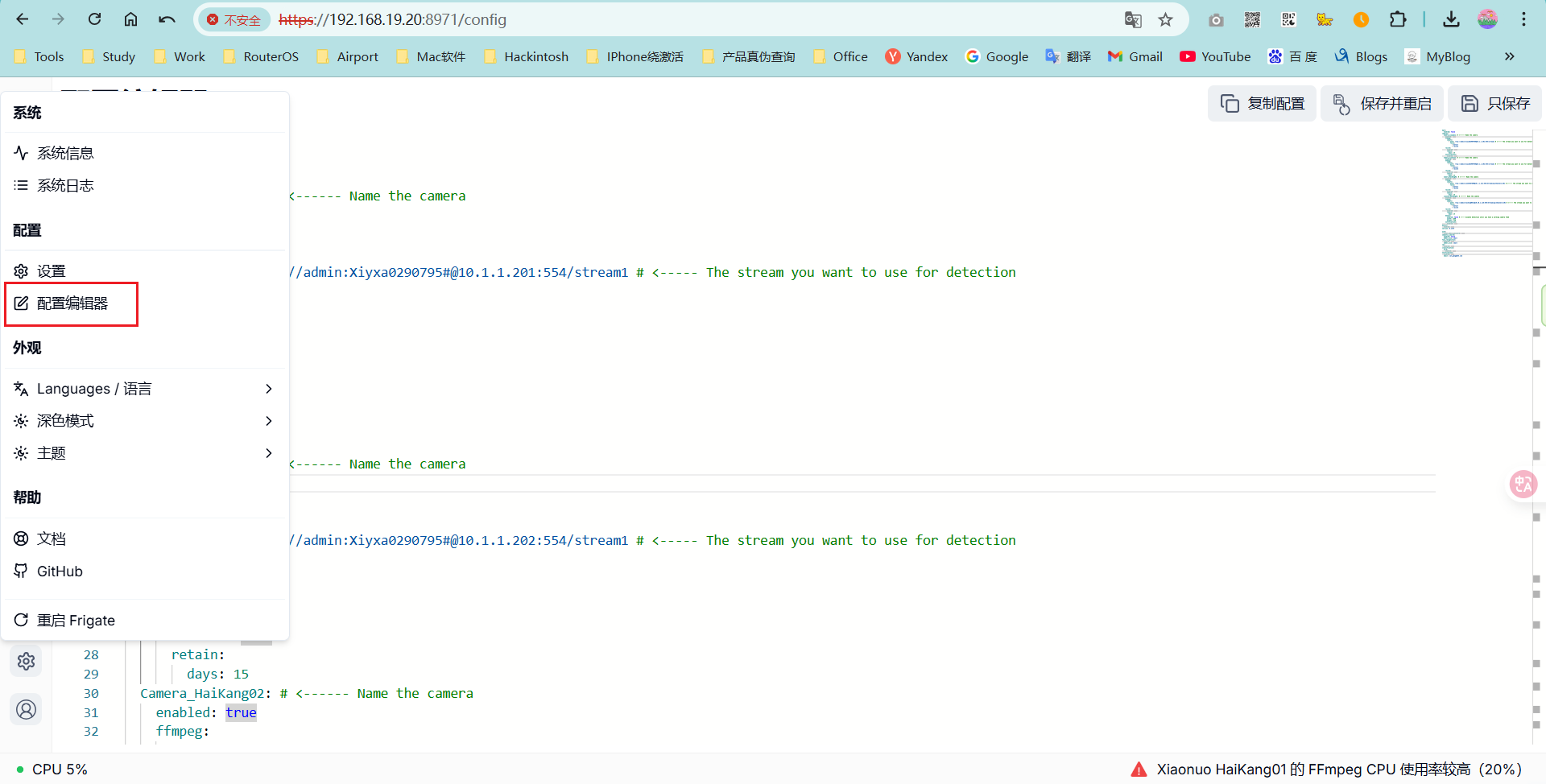1546x784 pixels.
Task: Open the translate page icon in address bar
Action: pyautogui.click(x=1133, y=19)
